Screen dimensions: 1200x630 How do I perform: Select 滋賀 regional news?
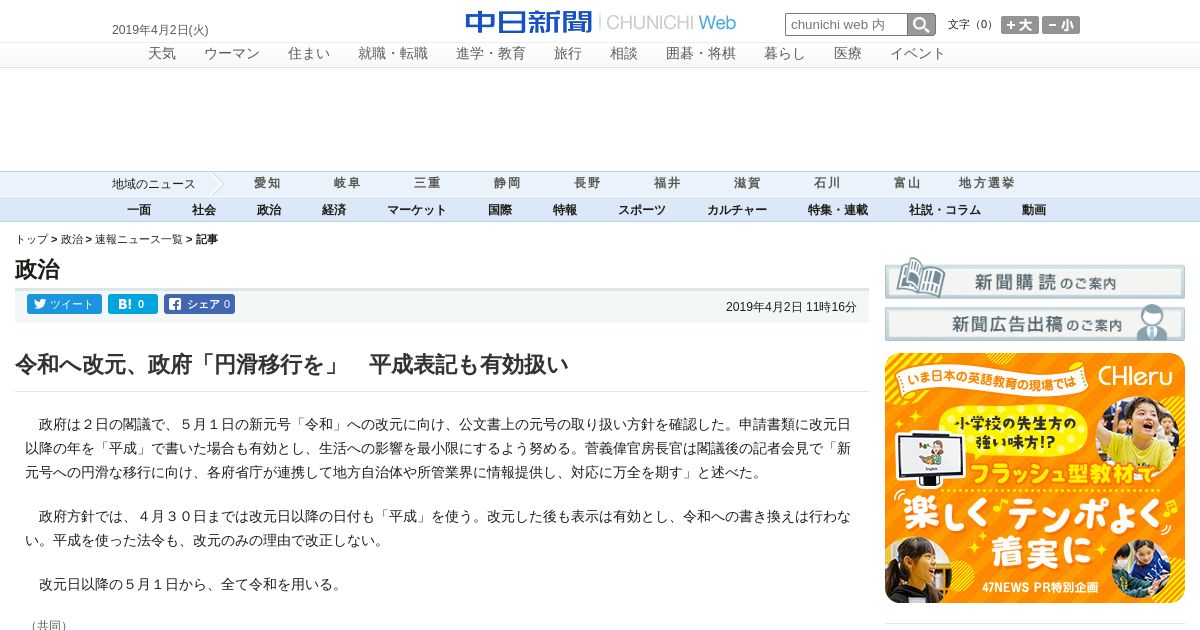(747, 184)
